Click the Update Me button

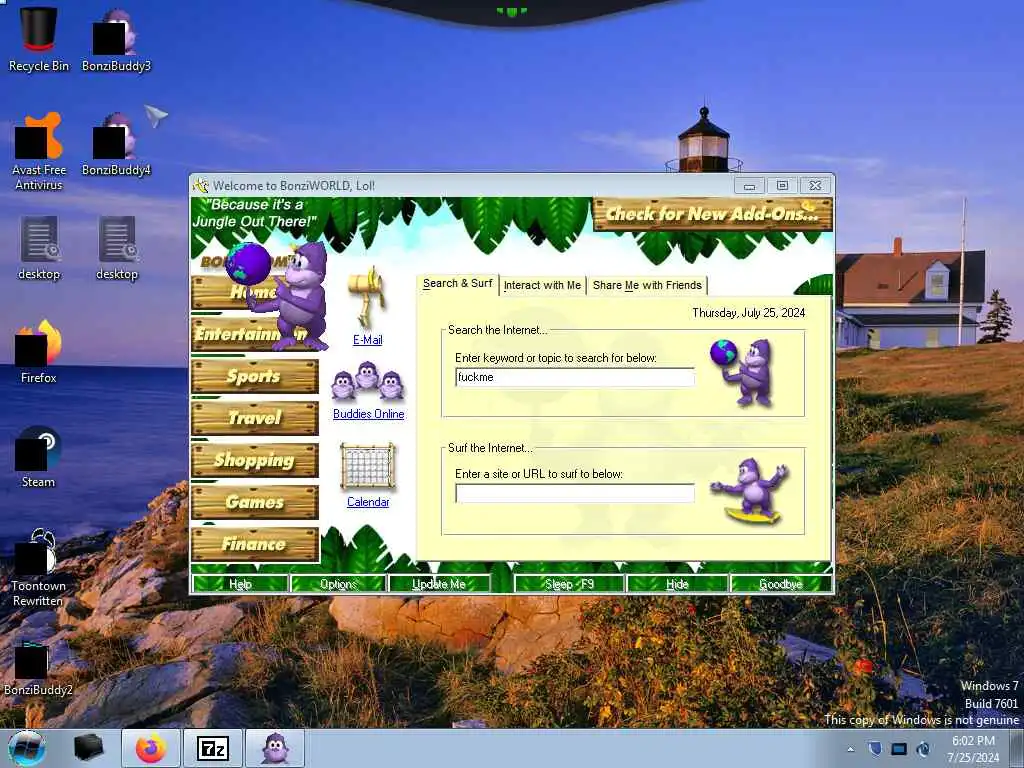pos(439,584)
